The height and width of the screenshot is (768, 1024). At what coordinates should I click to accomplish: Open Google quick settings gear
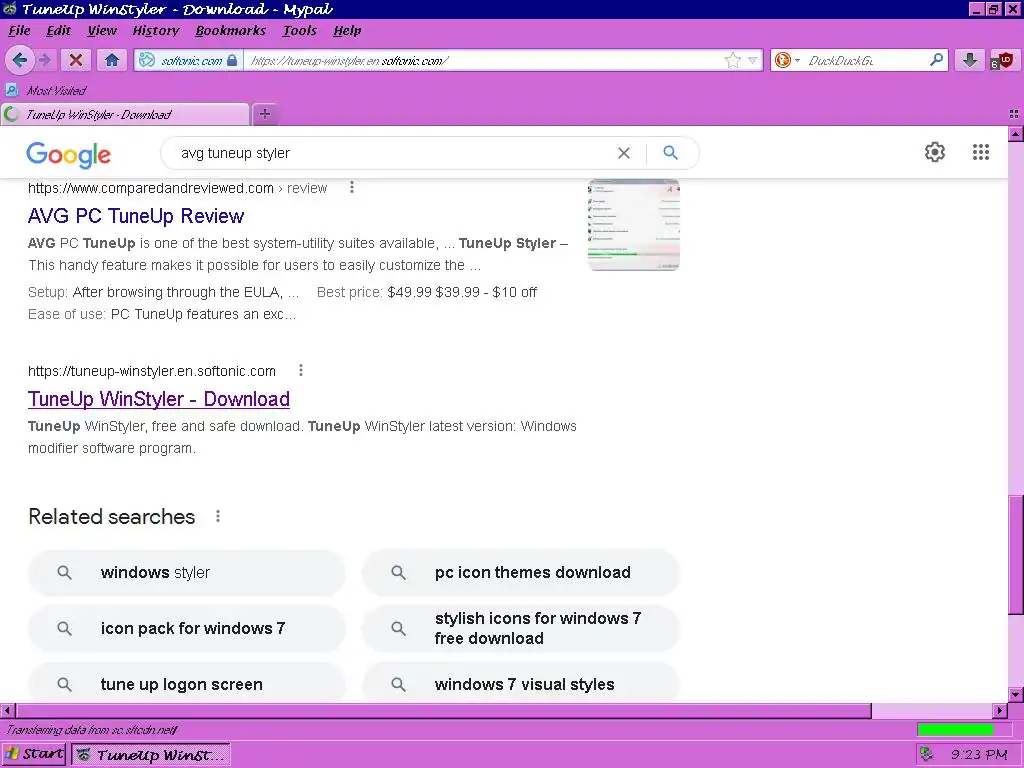[935, 152]
